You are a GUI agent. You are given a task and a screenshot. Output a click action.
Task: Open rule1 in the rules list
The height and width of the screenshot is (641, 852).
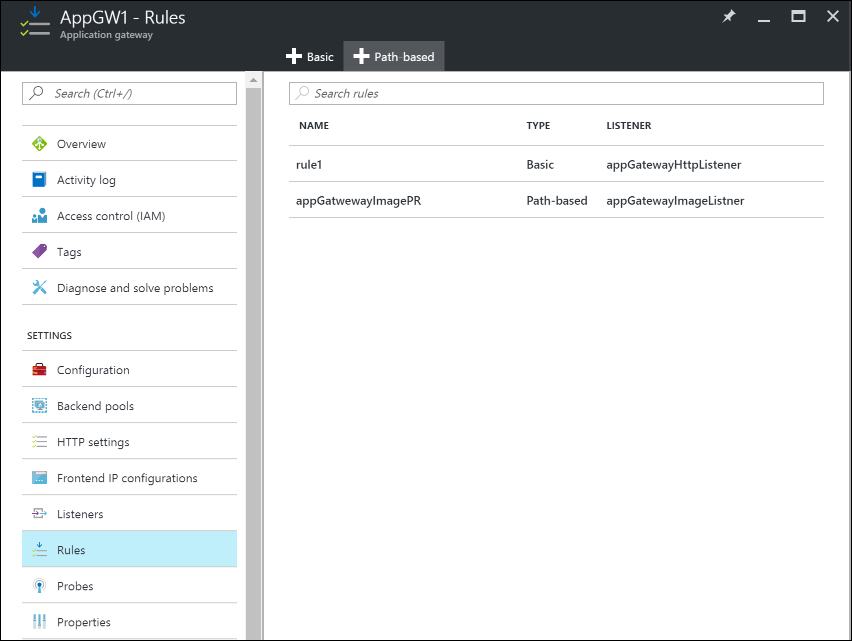[310, 164]
